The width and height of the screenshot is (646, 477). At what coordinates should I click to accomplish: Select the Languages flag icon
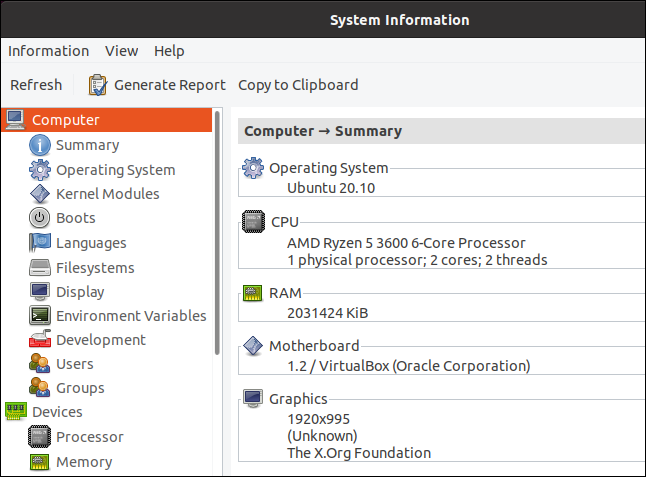40,243
